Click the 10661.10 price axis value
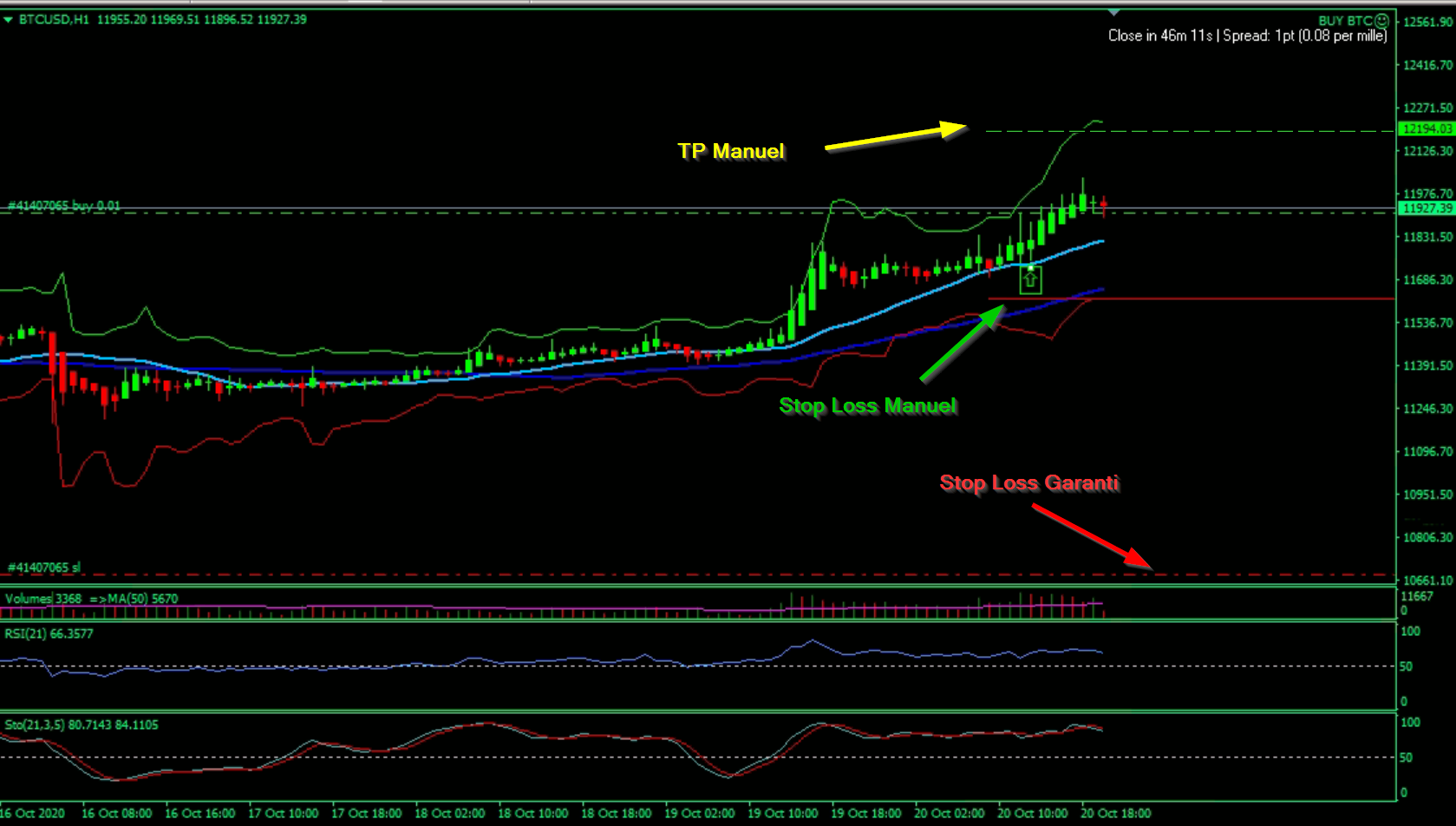 tap(1427, 580)
